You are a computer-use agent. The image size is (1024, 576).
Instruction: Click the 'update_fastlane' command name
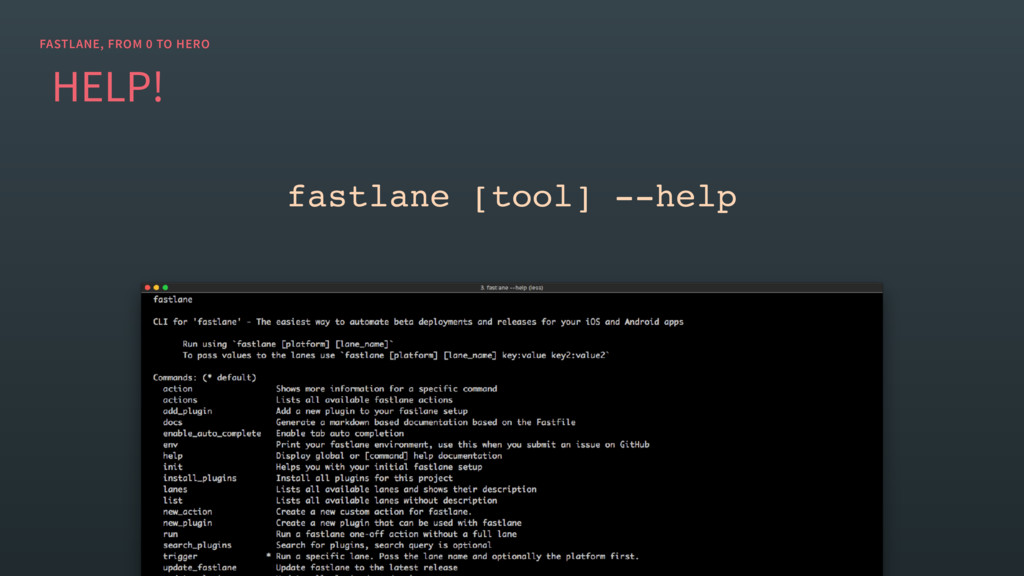click(200, 568)
